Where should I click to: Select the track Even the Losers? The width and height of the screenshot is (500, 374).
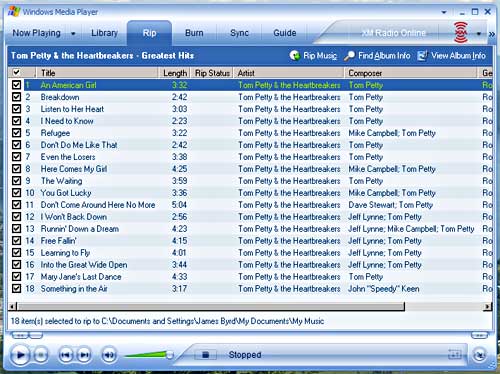tap(68, 157)
